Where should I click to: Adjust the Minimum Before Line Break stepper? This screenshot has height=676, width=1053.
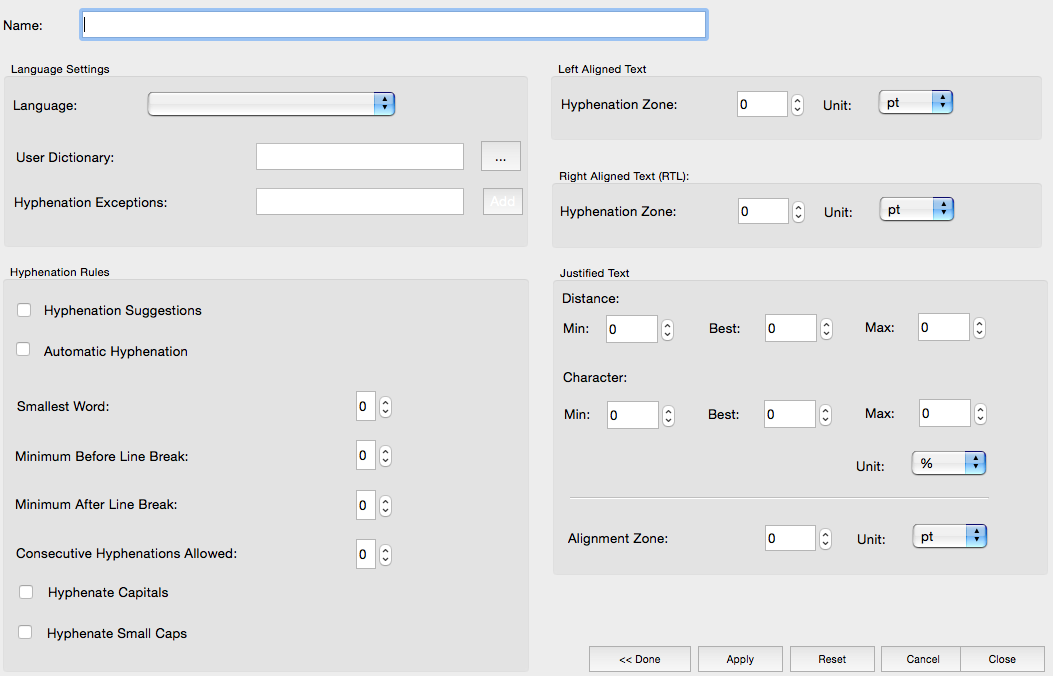pos(385,456)
